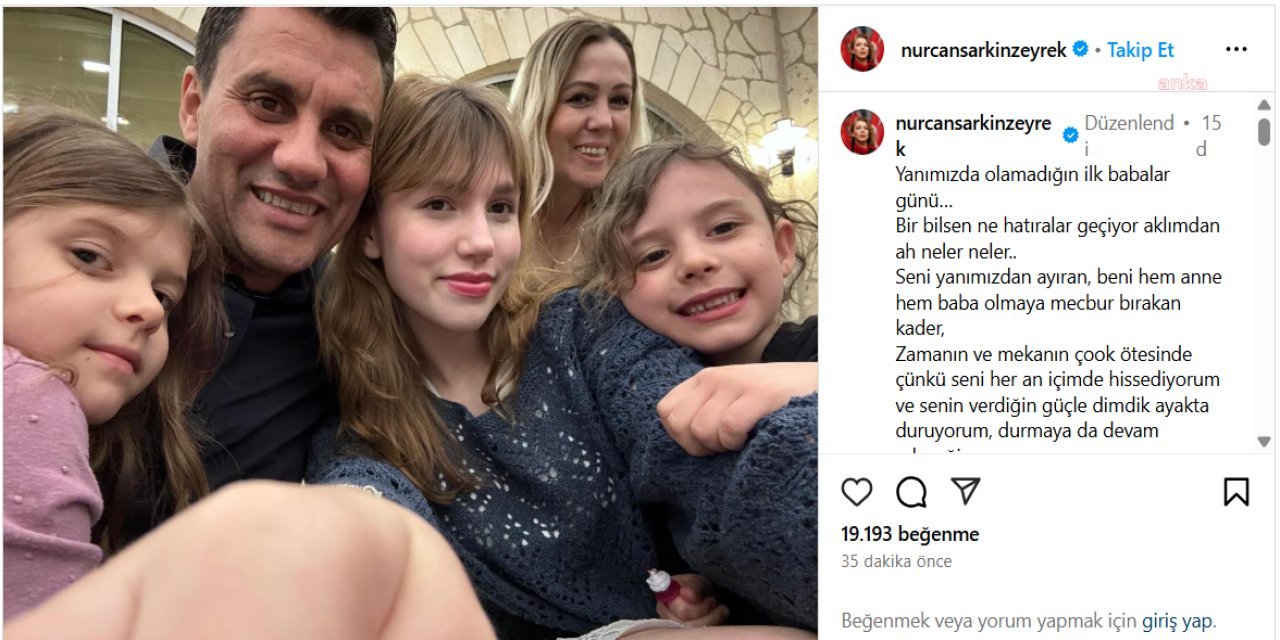Share the post via paper plane icon
The width and height of the screenshot is (1280, 640).
click(x=965, y=491)
